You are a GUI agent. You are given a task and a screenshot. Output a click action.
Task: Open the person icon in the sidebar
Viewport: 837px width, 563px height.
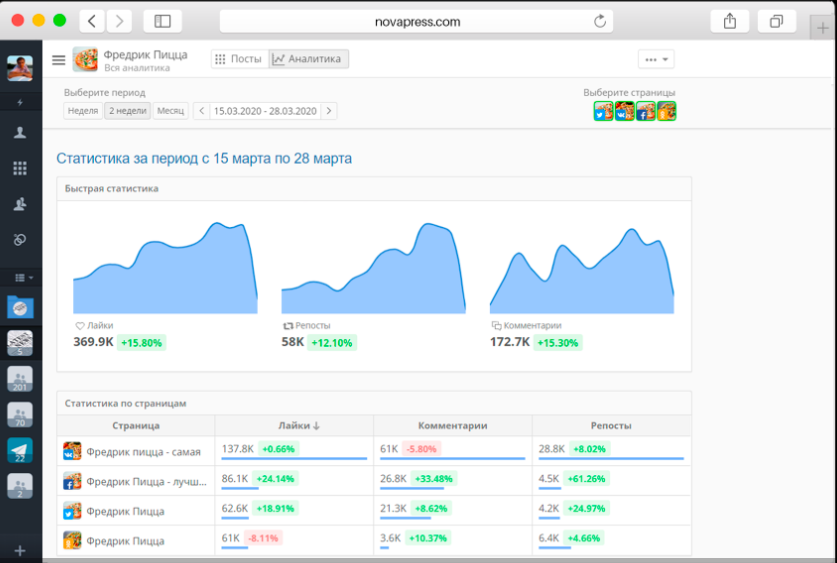(20, 132)
